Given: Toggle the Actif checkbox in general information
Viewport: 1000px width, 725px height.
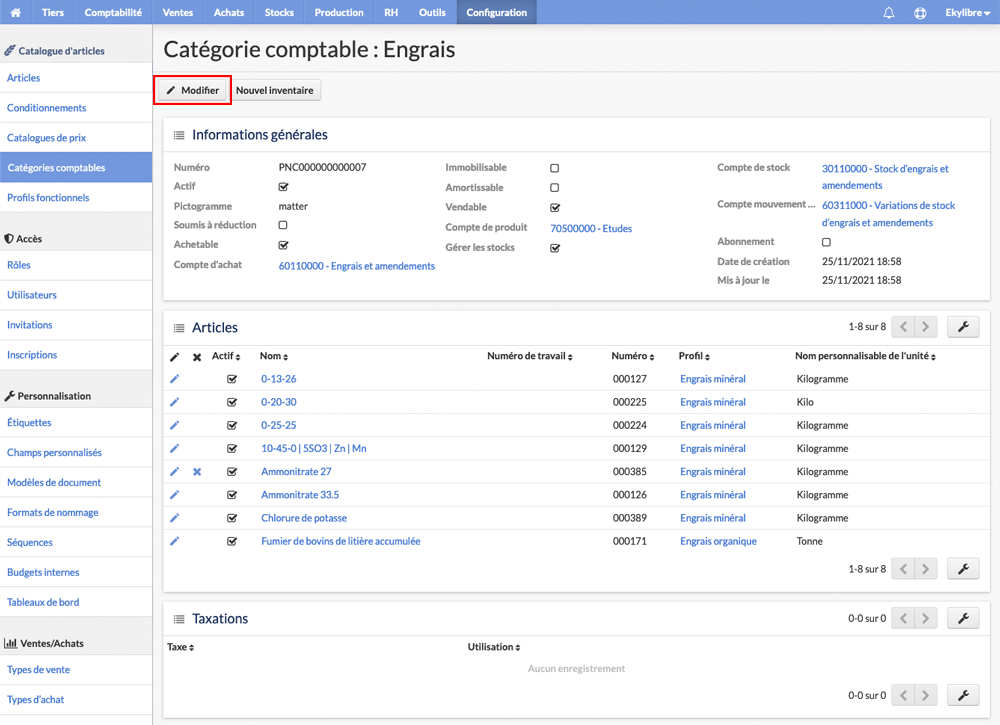Looking at the screenshot, I should pos(283,187).
